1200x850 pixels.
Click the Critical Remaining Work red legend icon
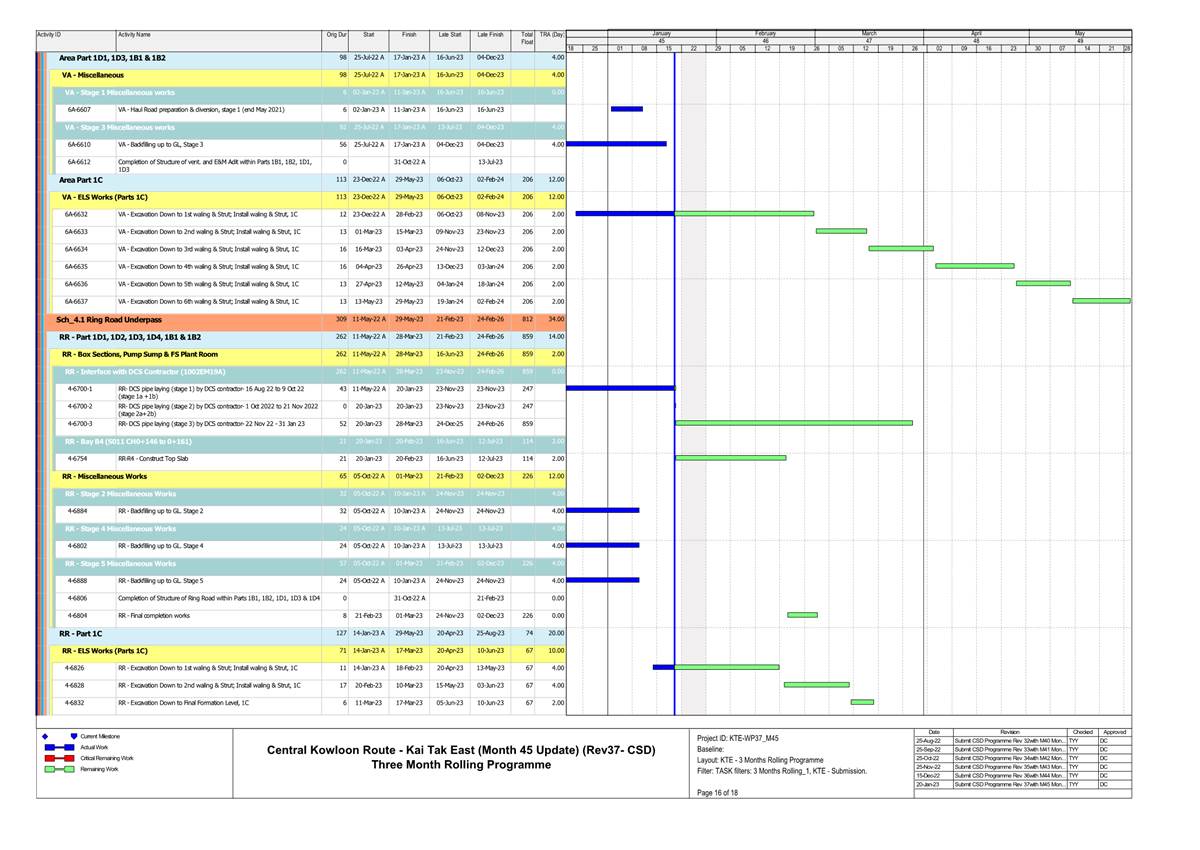60,758
